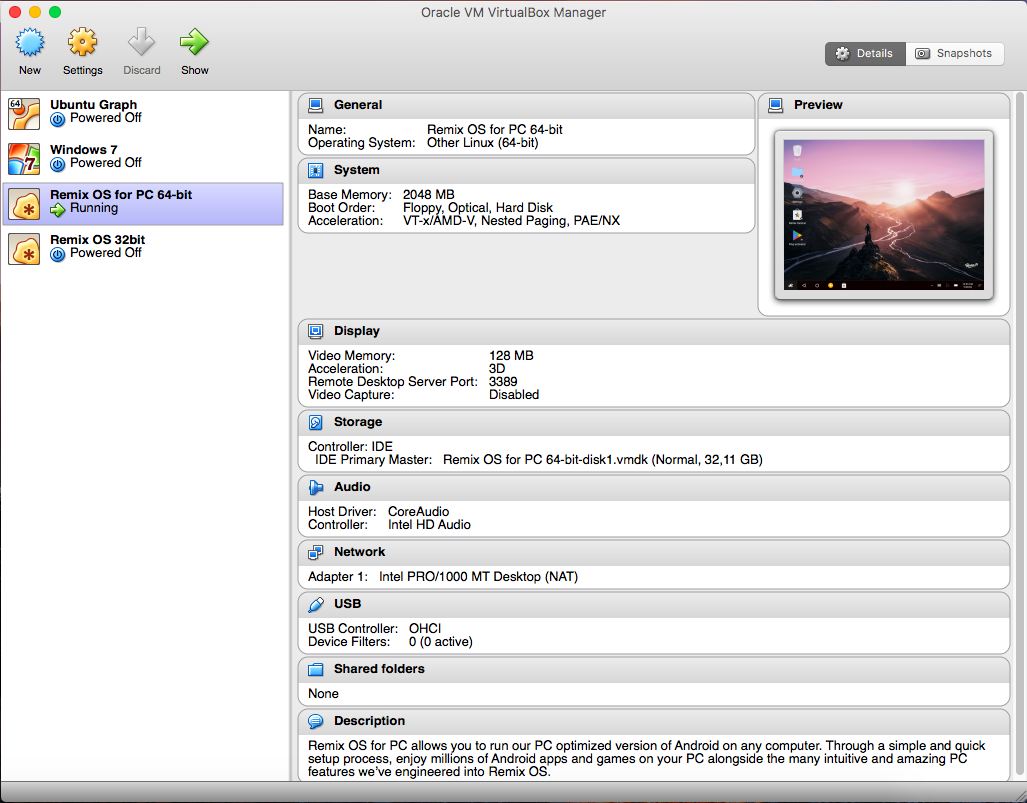Click the green Running status arrow
This screenshot has height=803, width=1027.
coord(58,210)
